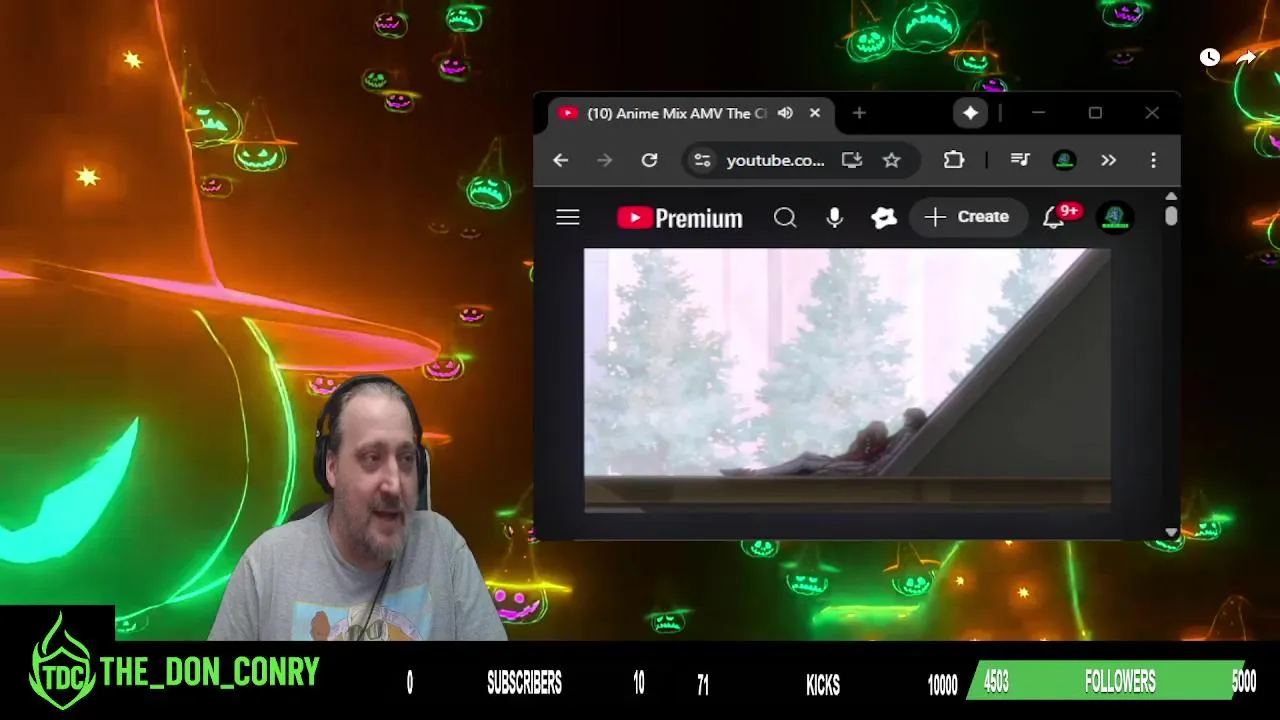Open the media control icon in toolbar
Image resolution: width=1280 pixels, height=720 pixels.
pos(1020,160)
